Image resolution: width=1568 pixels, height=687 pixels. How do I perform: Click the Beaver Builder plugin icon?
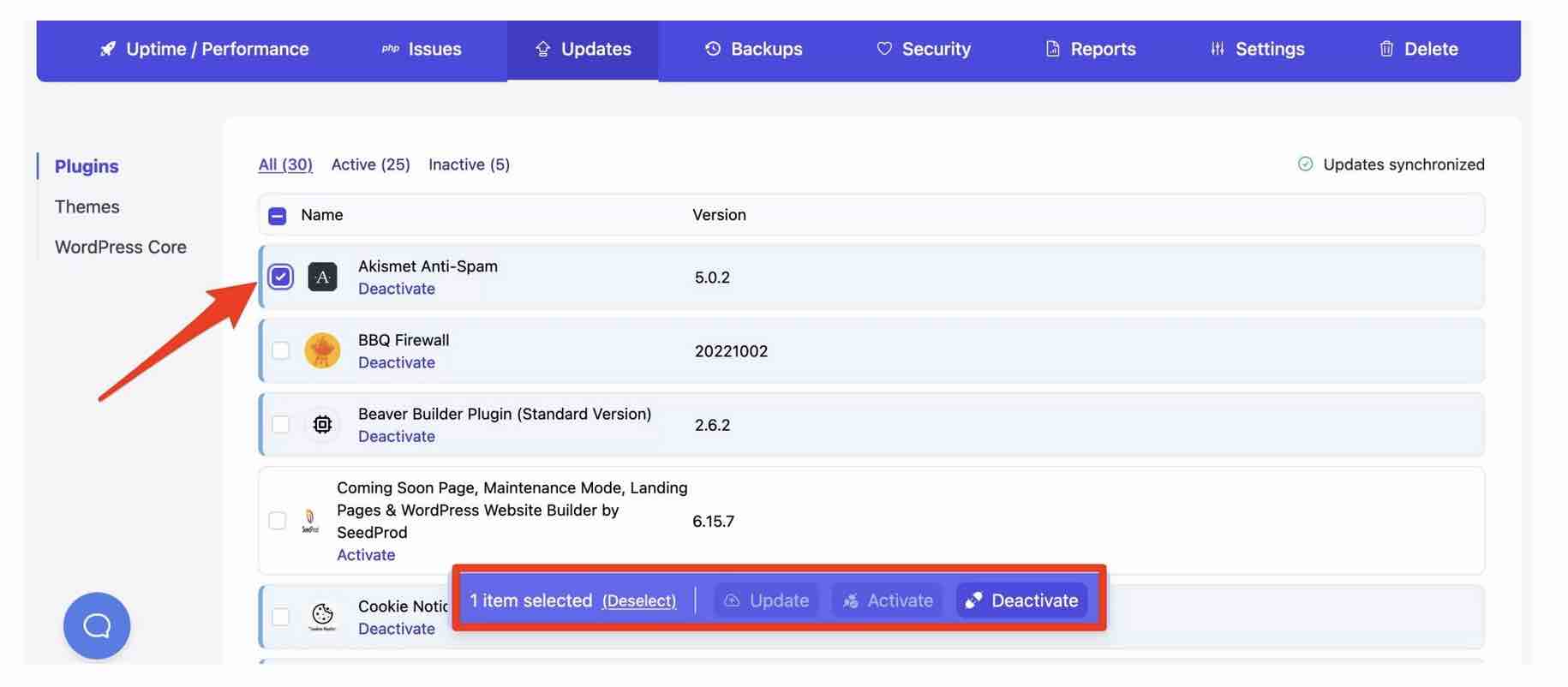pos(322,424)
